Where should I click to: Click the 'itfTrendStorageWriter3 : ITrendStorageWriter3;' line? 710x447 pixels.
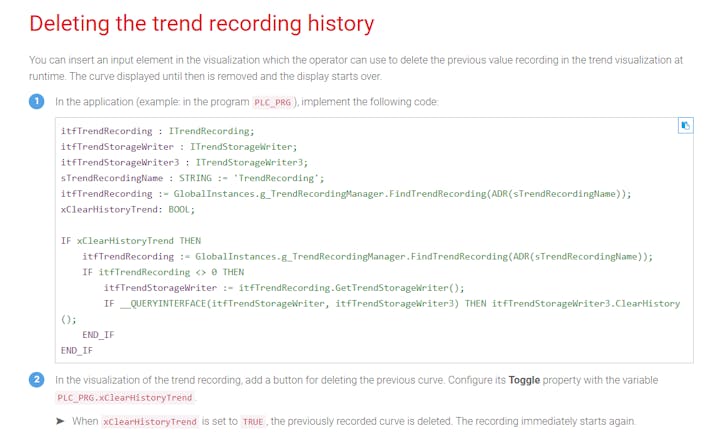coord(184,162)
